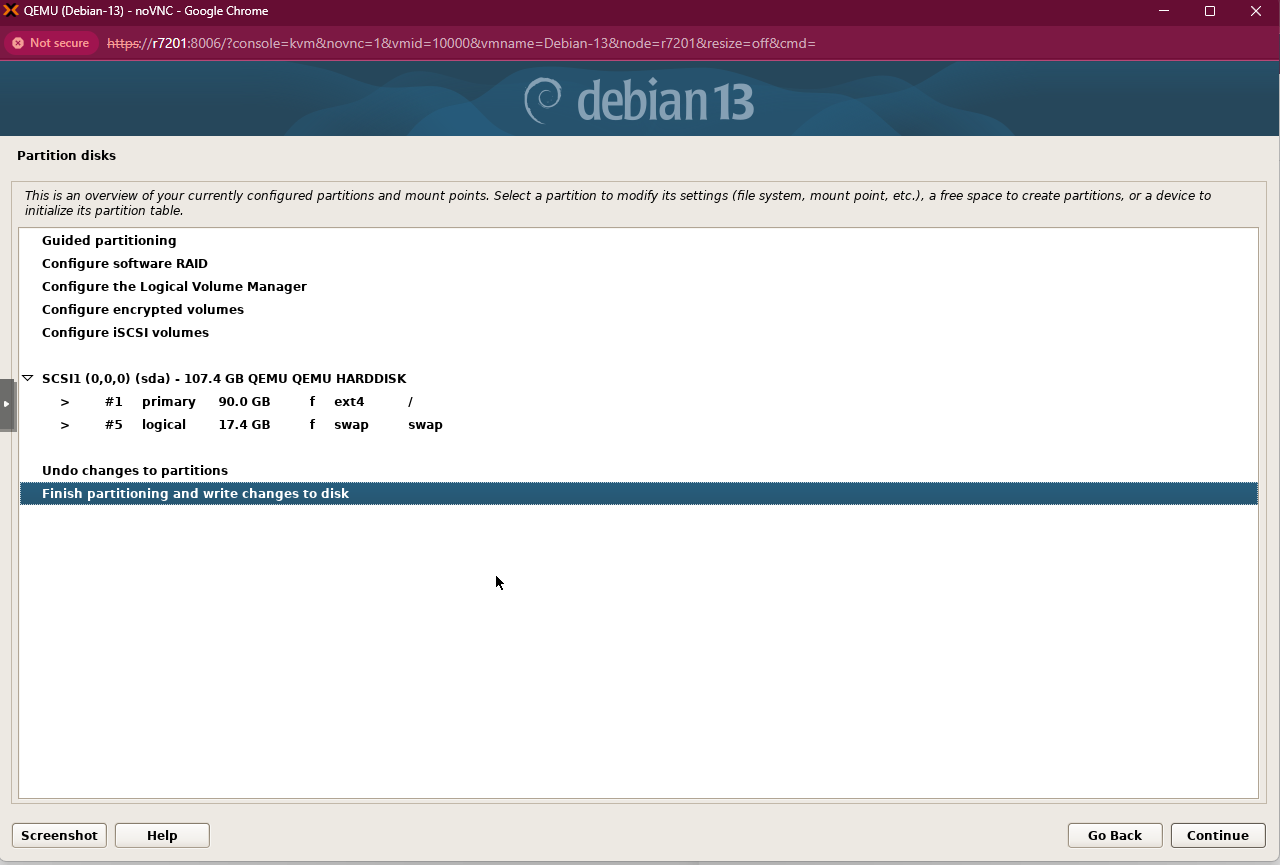The height and width of the screenshot is (865, 1280).
Task: Open Configure encrypted volumes
Action: [143, 309]
